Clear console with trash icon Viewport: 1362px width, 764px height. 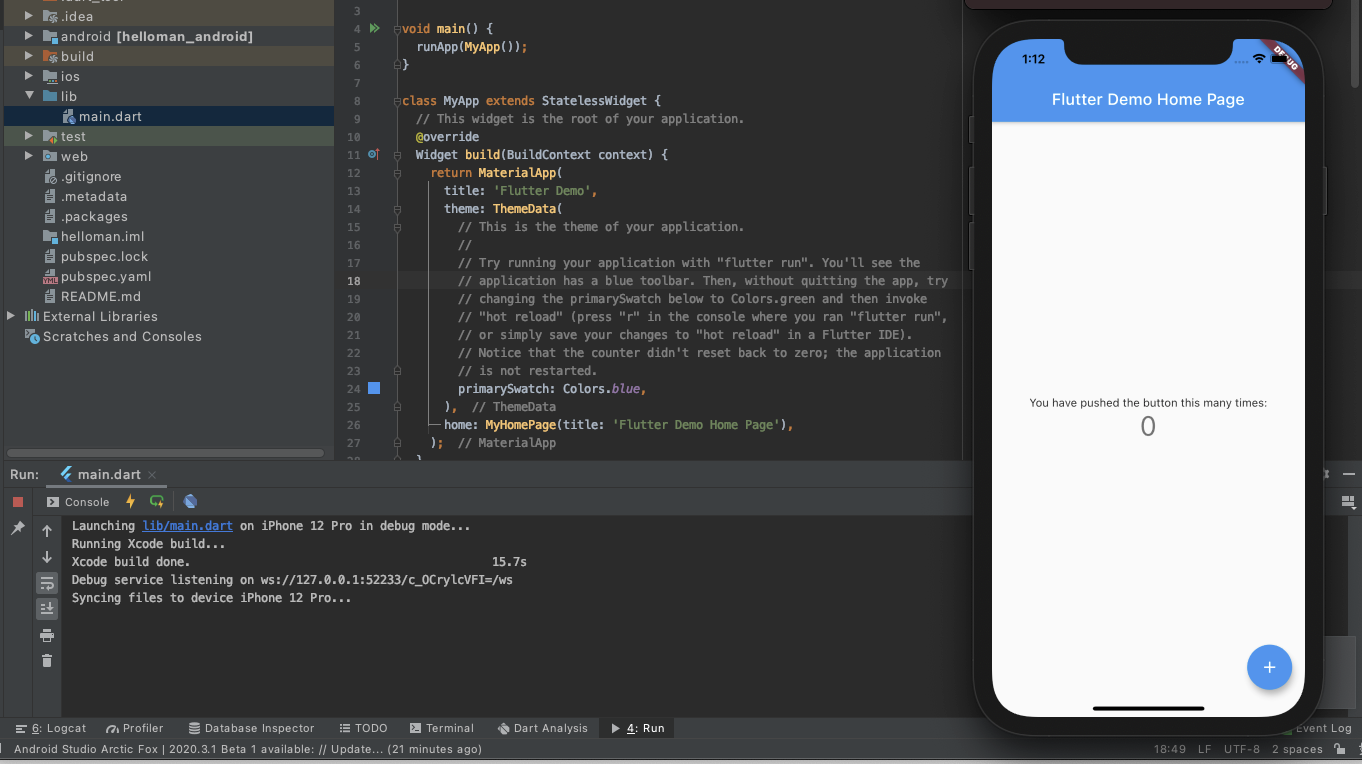pyautogui.click(x=47, y=661)
